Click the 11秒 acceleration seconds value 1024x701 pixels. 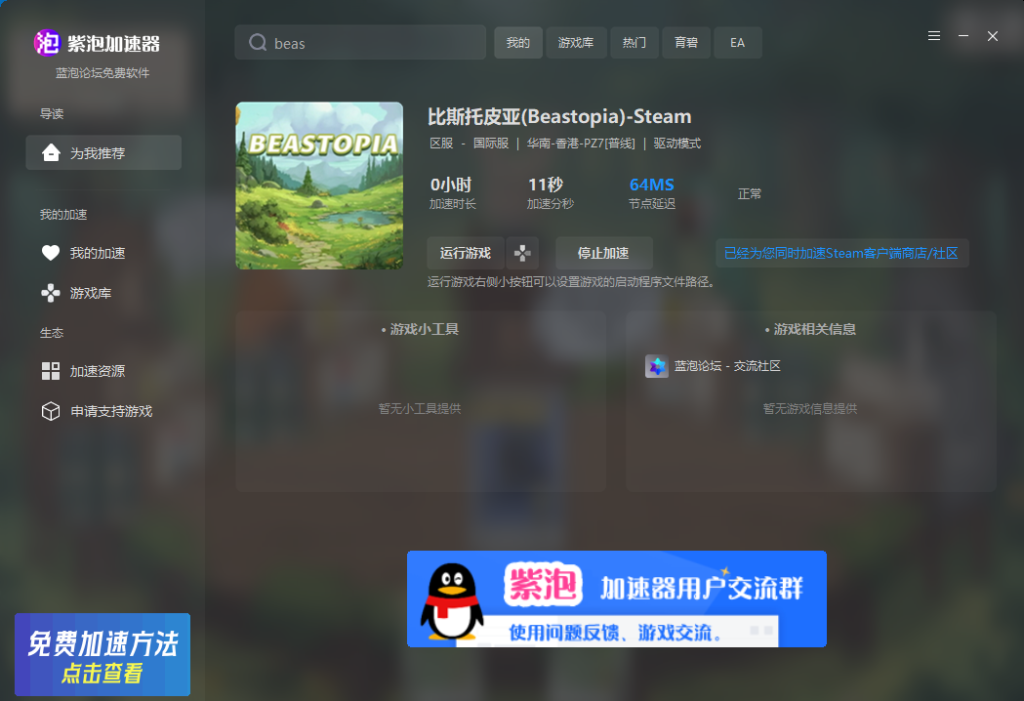pos(545,185)
